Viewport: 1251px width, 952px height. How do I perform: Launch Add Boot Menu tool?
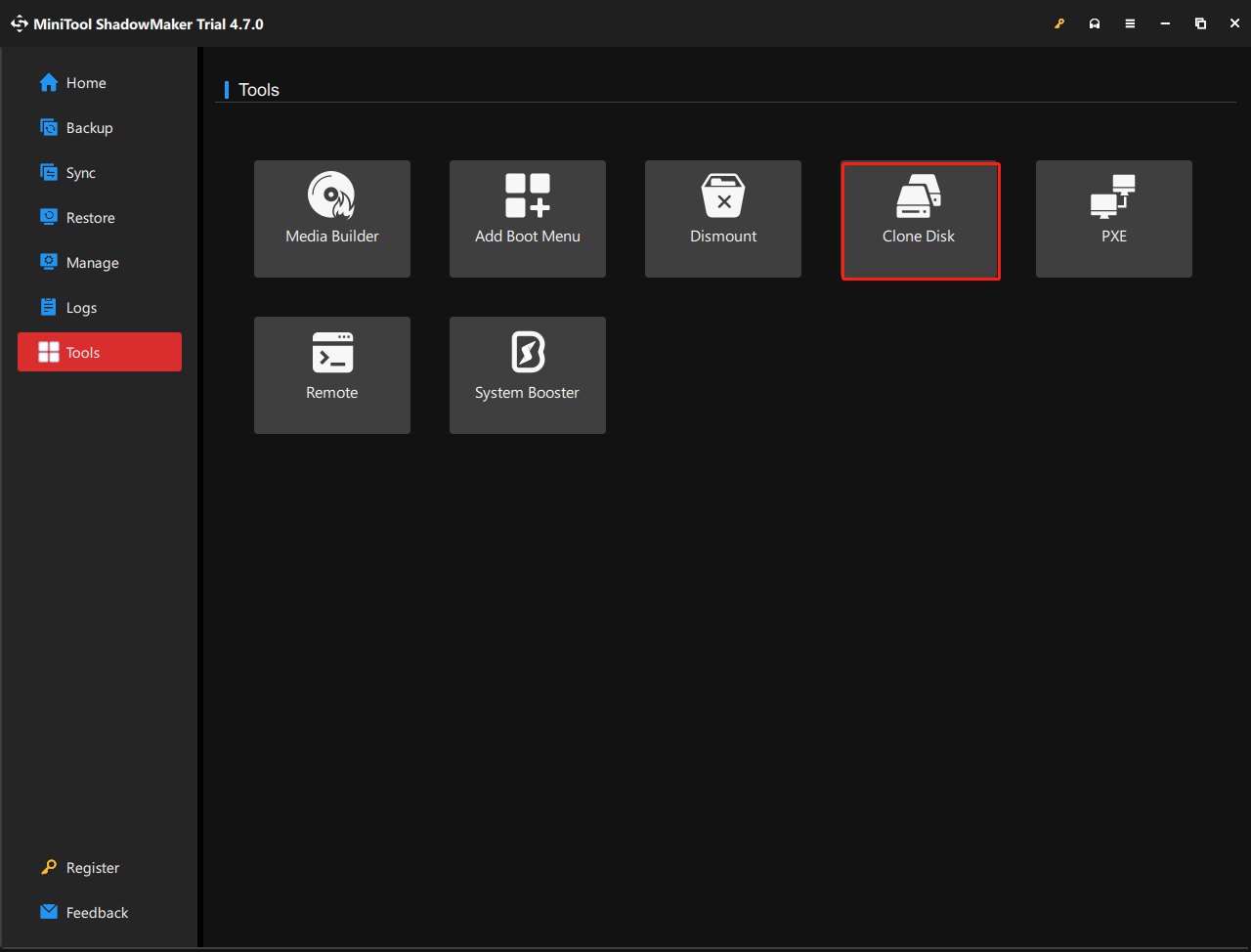[528, 218]
